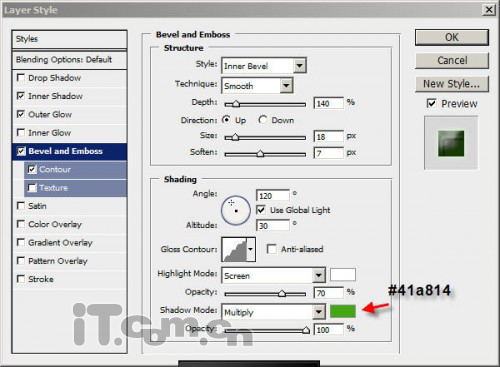Image resolution: width=500 pixels, height=367 pixels.
Task: Click the green shadow color swatch
Action: 343,311
